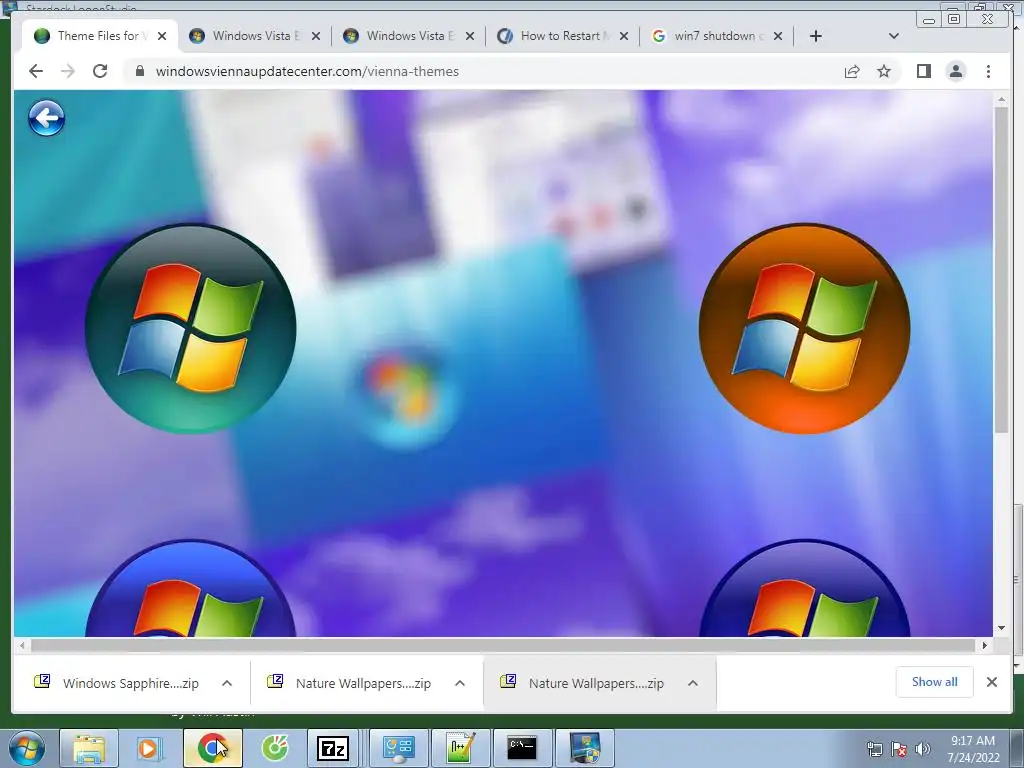This screenshot has width=1024, height=768.
Task: Open the Chrome profile icon
Action: click(x=956, y=71)
